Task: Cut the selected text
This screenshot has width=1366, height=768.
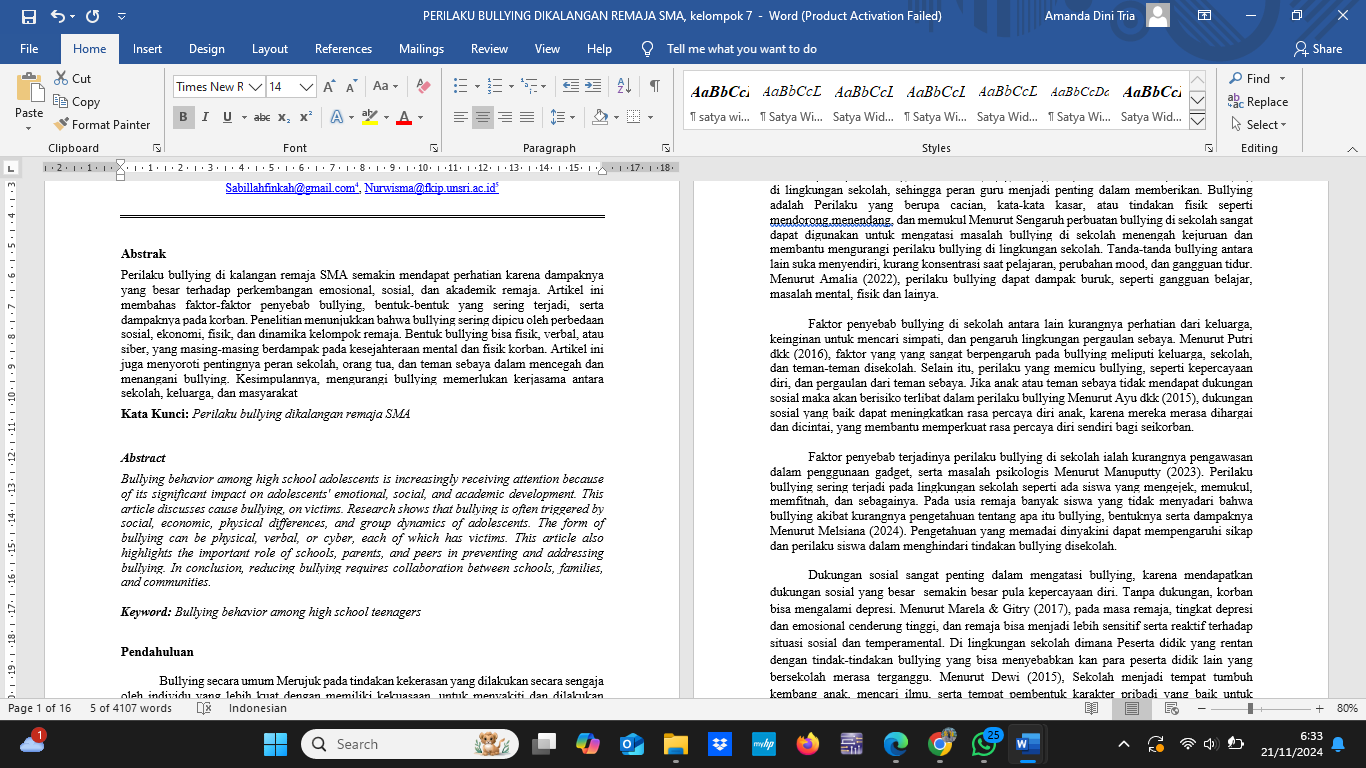Action: pyautogui.click(x=72, y=78)
